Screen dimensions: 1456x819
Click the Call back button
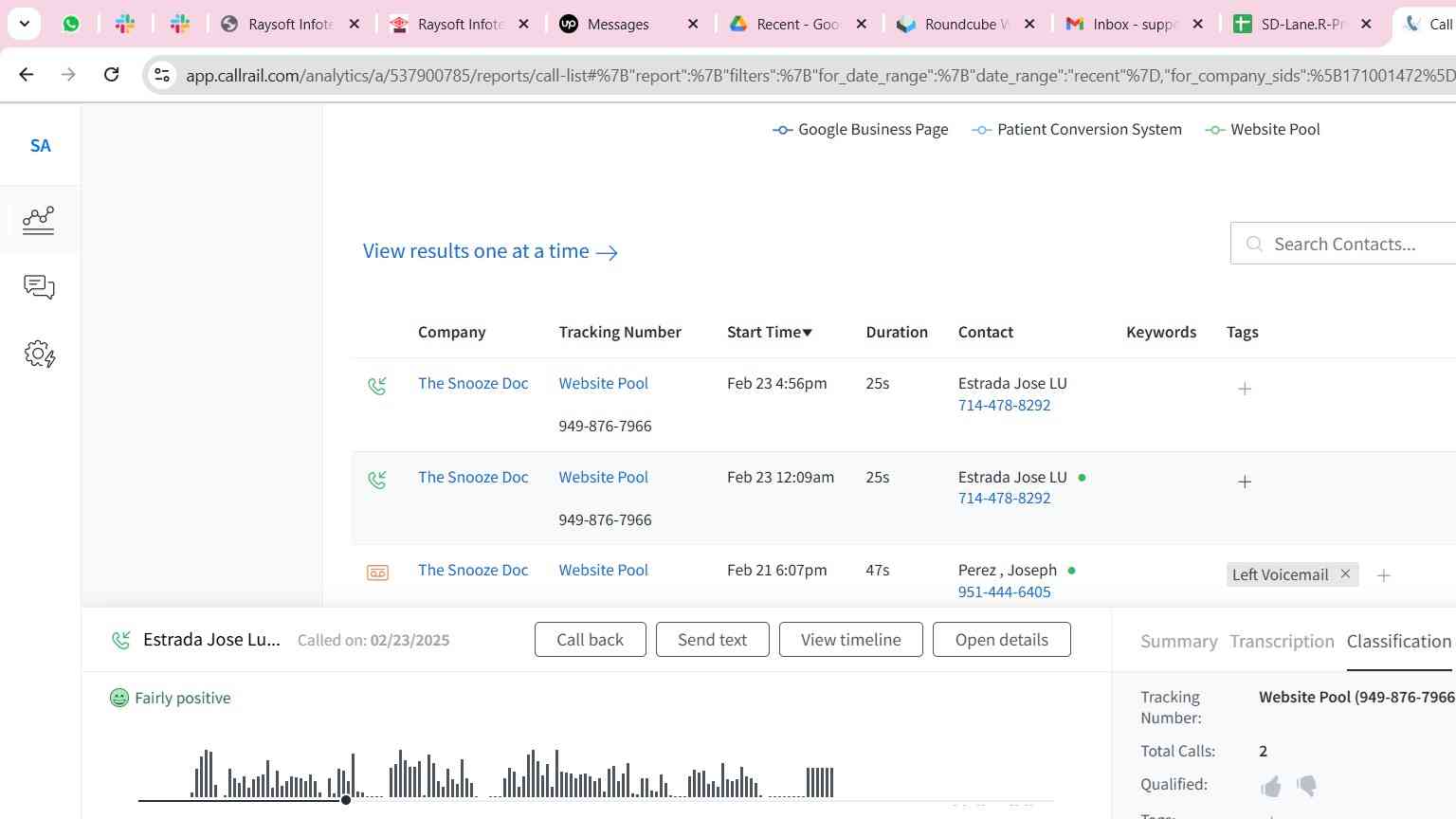(x=591, y=640)
